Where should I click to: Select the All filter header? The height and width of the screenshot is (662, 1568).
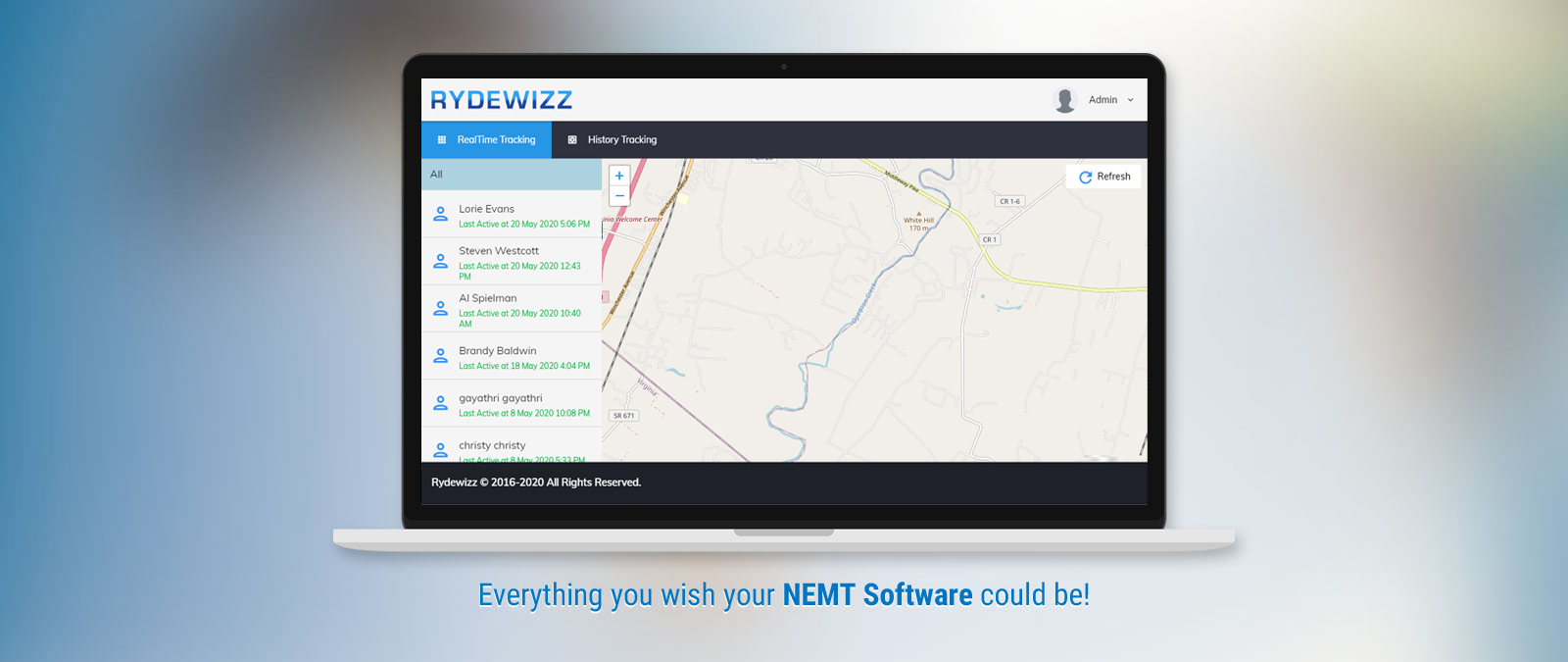tap(512, 175)
